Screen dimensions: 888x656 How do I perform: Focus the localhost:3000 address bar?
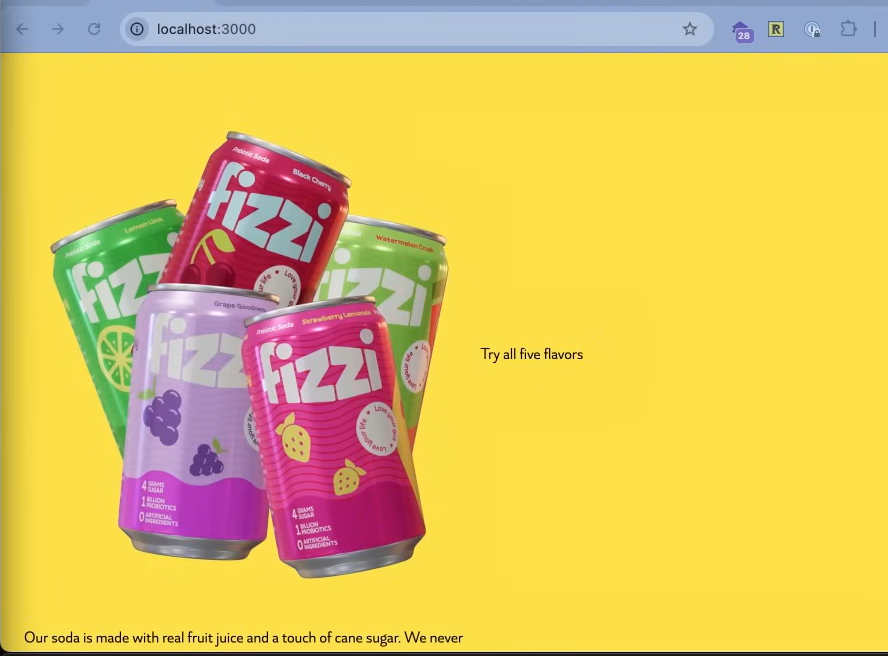pos(416,29)
